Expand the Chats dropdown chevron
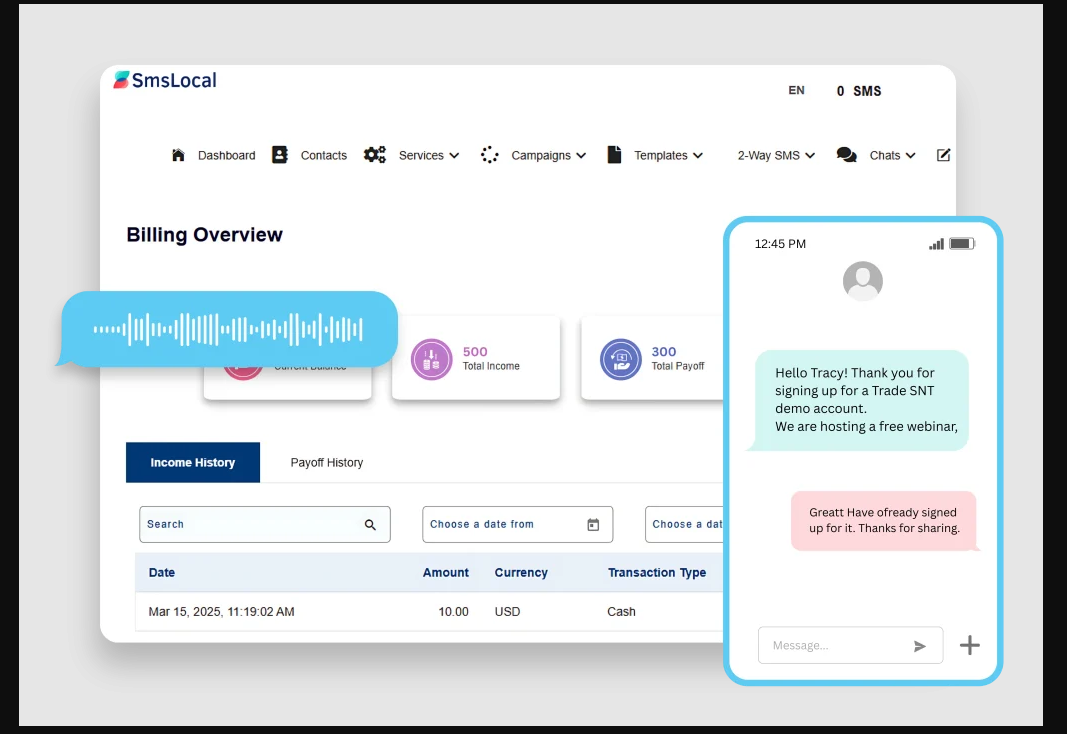The image size is (1067, 734). tap(910, 156)
